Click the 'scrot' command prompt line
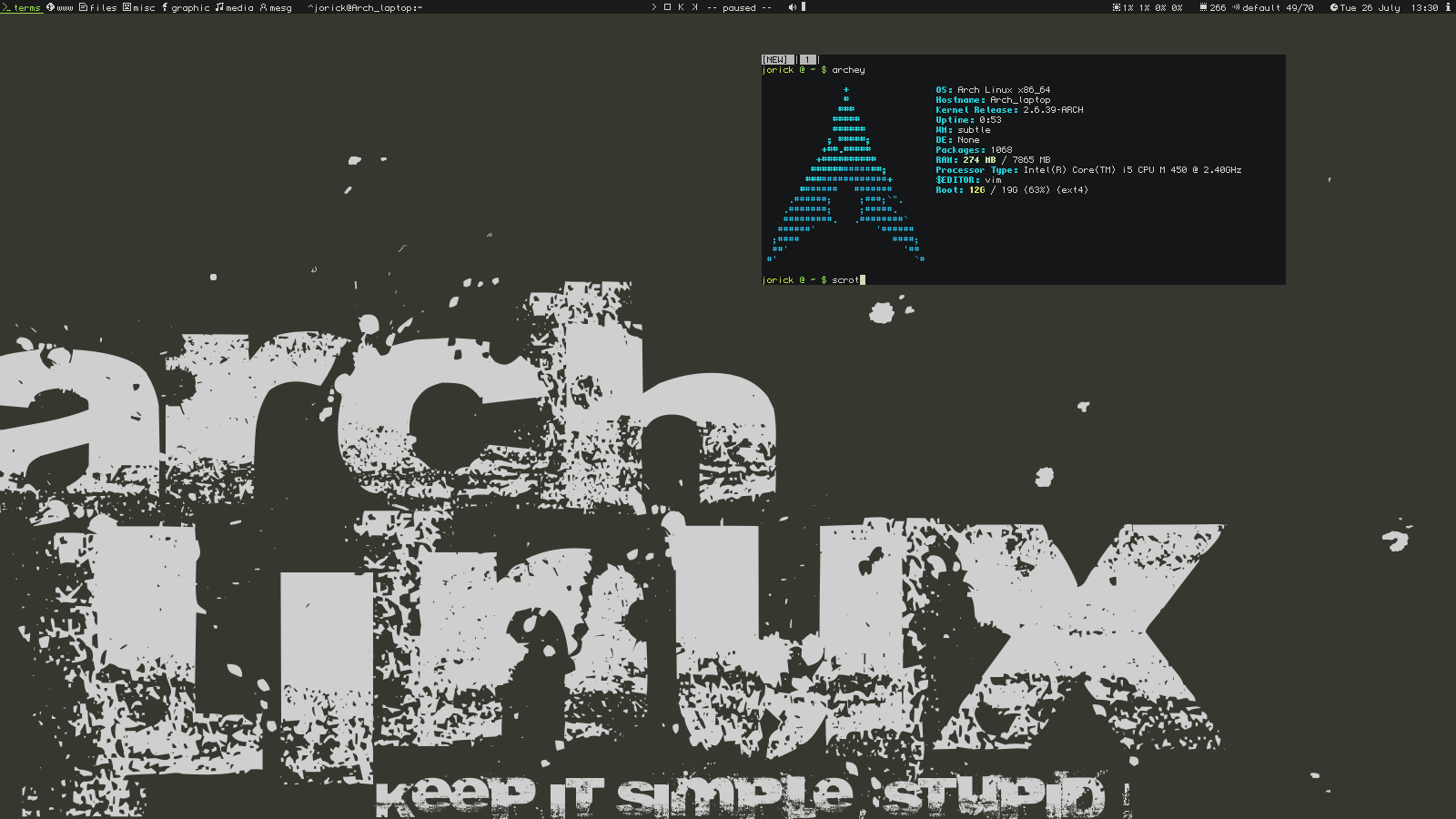The image size is (1456, 819). [x=814, y=280]
